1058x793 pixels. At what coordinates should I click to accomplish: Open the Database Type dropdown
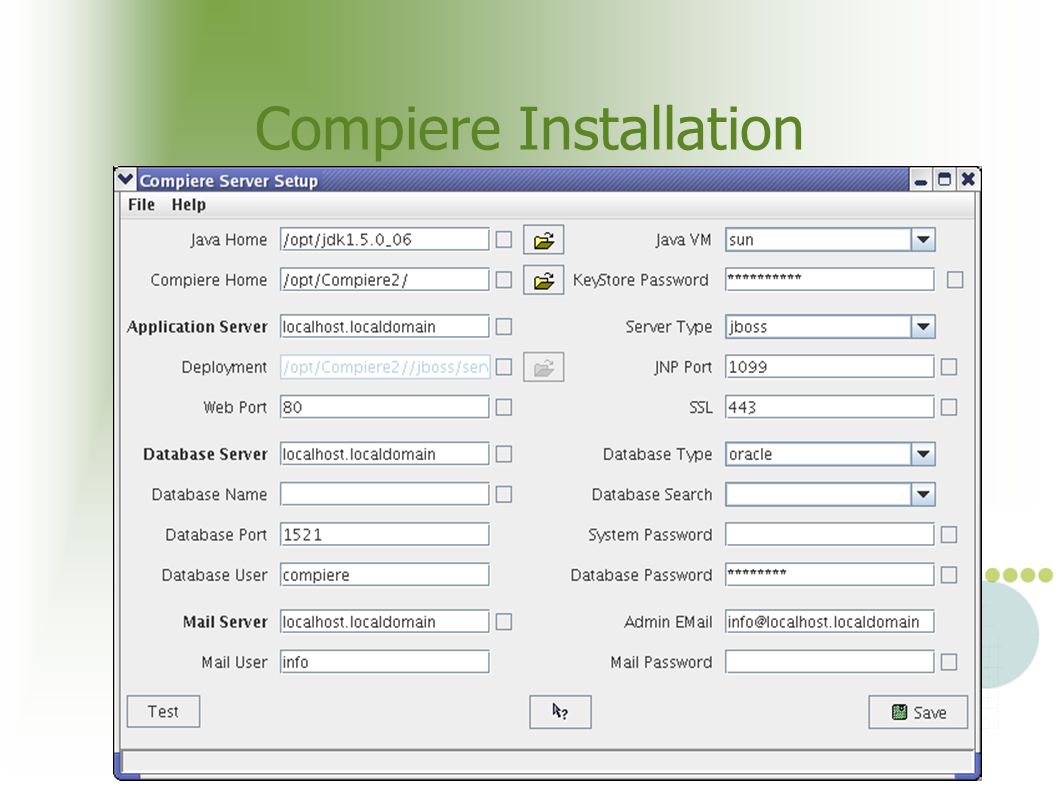pyautogui.click(x=922, y=454)
